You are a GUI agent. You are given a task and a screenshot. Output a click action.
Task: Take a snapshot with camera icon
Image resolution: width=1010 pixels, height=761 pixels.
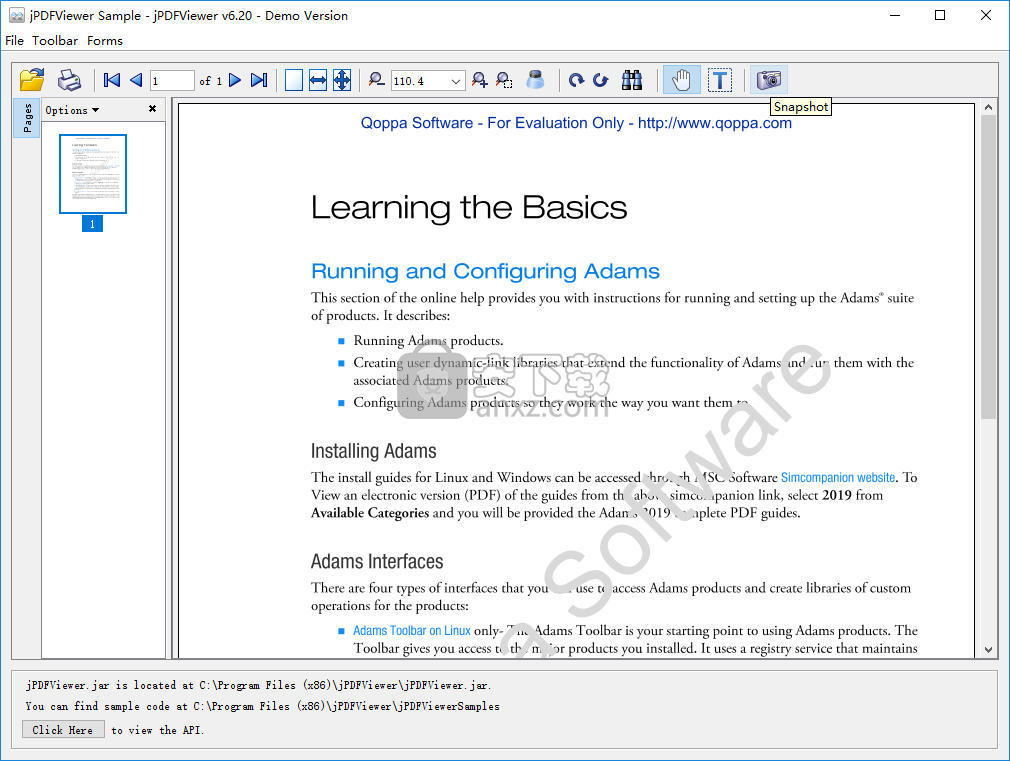(768, 80)
